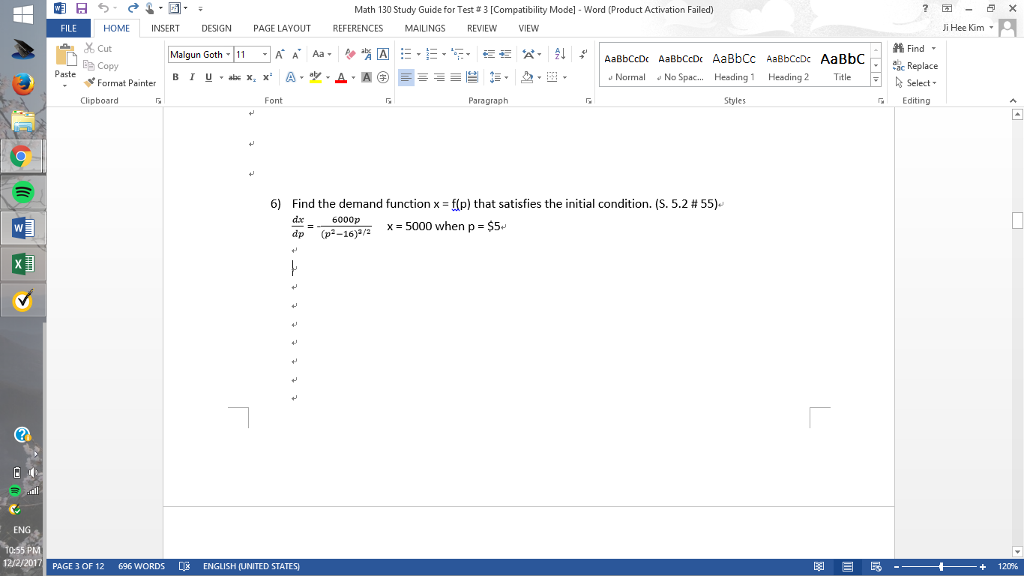Toggle Strikethrough formatting
1024x576 pixels.
[234, 77]
